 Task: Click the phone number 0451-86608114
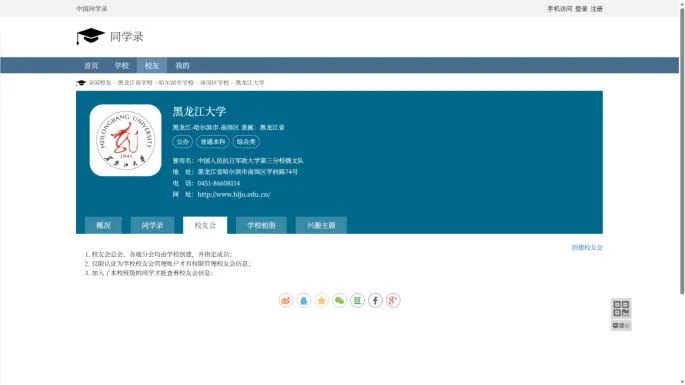pyautogui.click(x=218, y=184)
